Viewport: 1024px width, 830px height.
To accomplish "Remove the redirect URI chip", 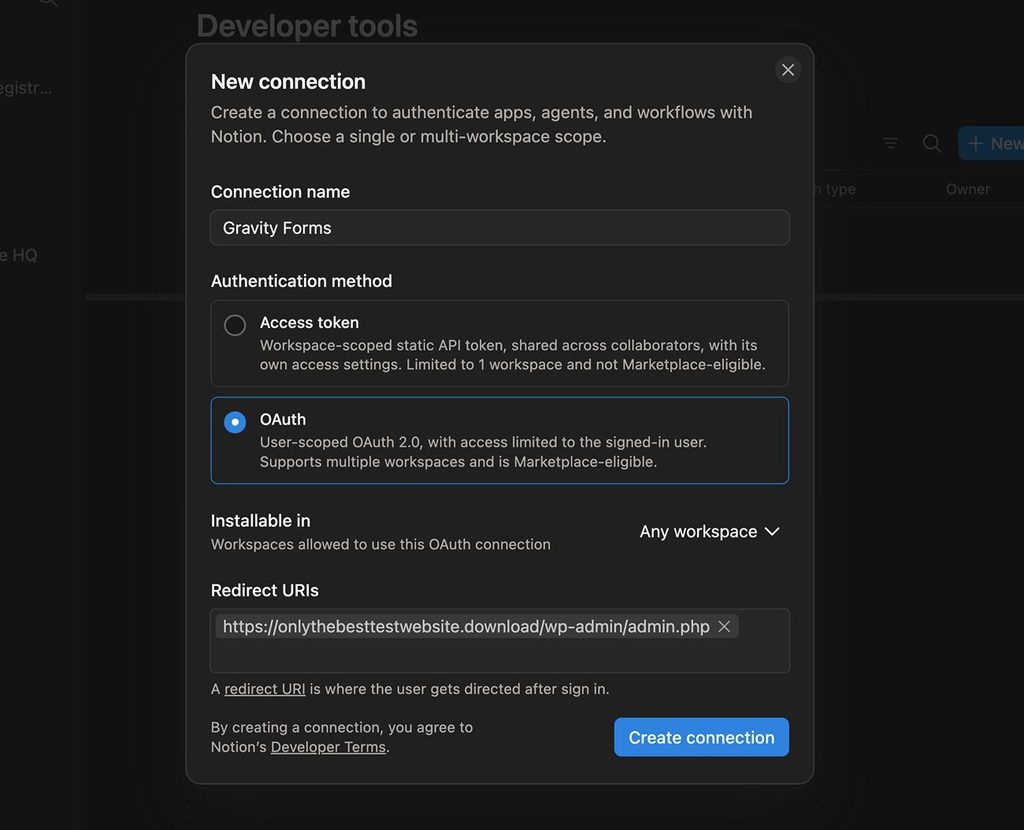I will pos(724,626).
